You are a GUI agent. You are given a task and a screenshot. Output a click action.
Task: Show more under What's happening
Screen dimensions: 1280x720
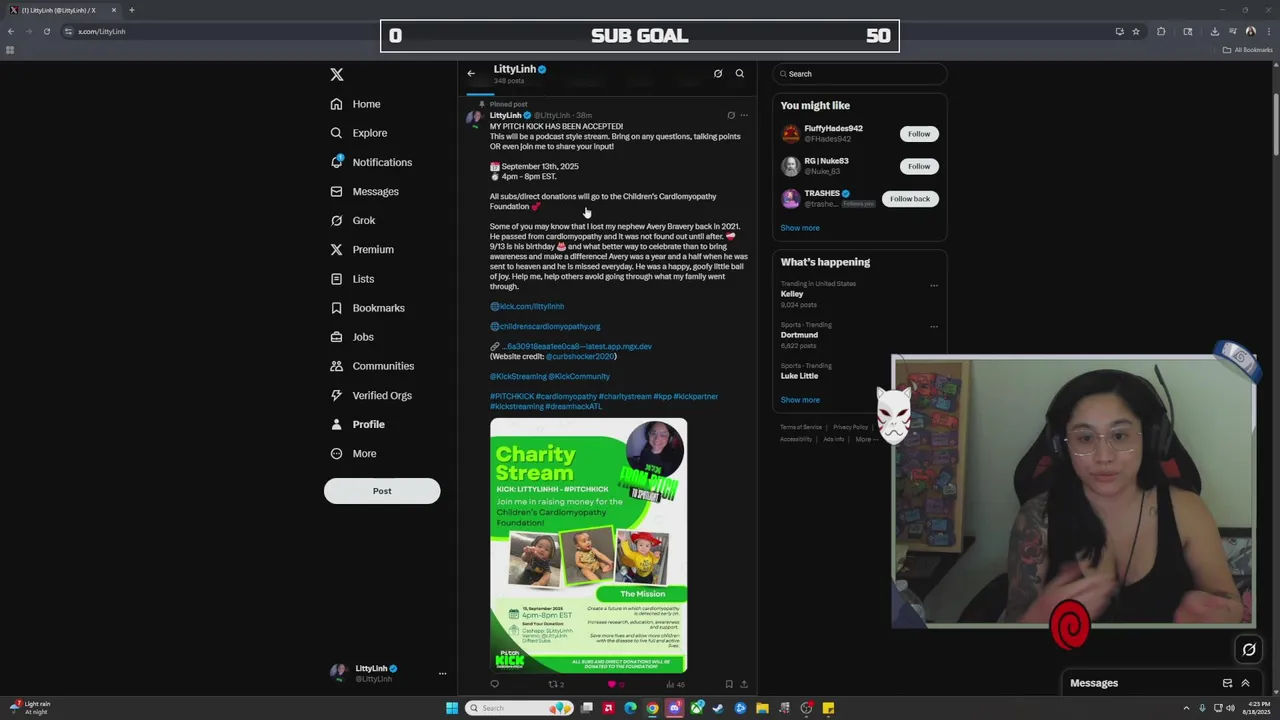click(800, 400)
